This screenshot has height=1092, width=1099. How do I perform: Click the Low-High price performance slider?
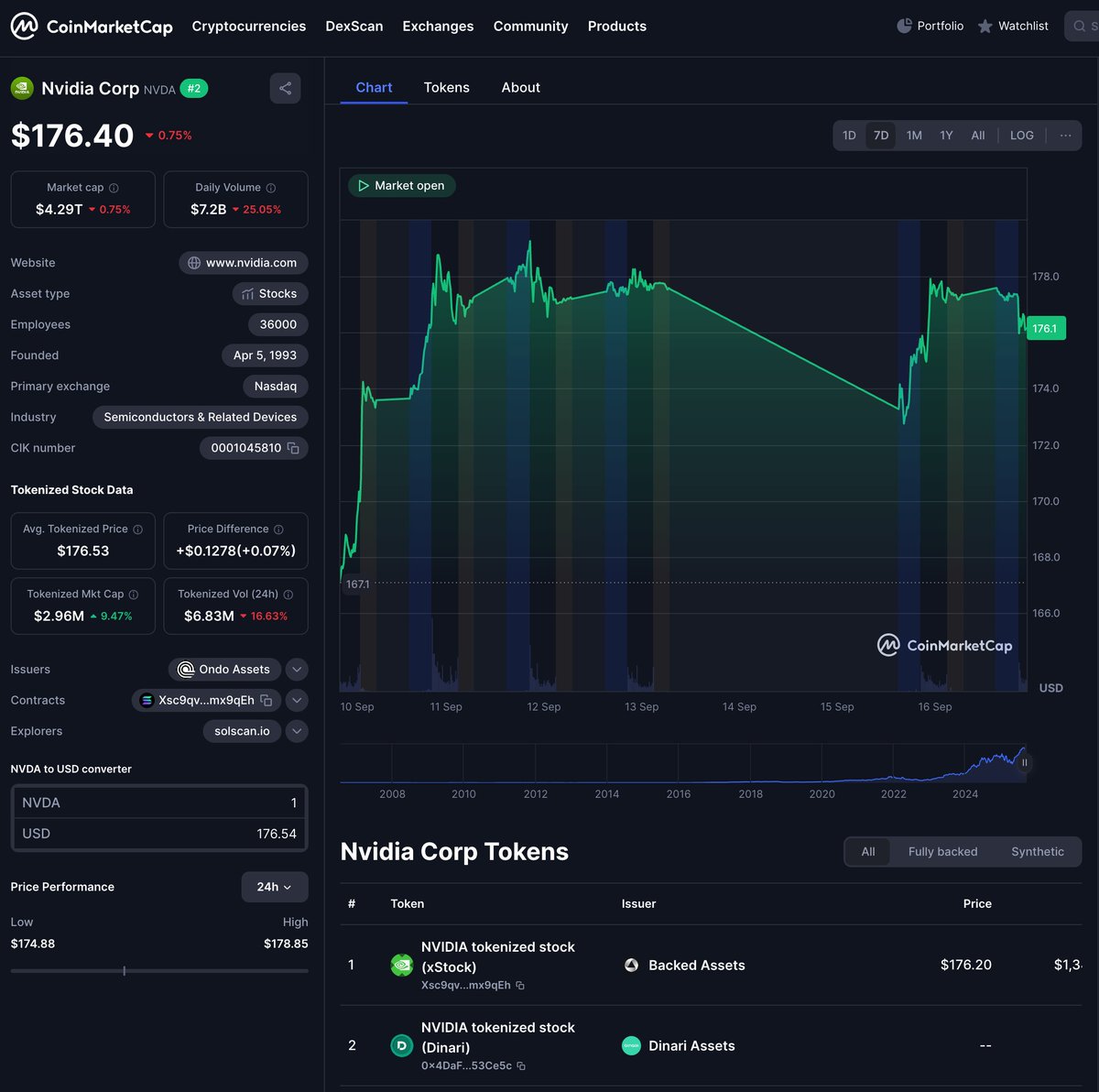pos(159,971)
